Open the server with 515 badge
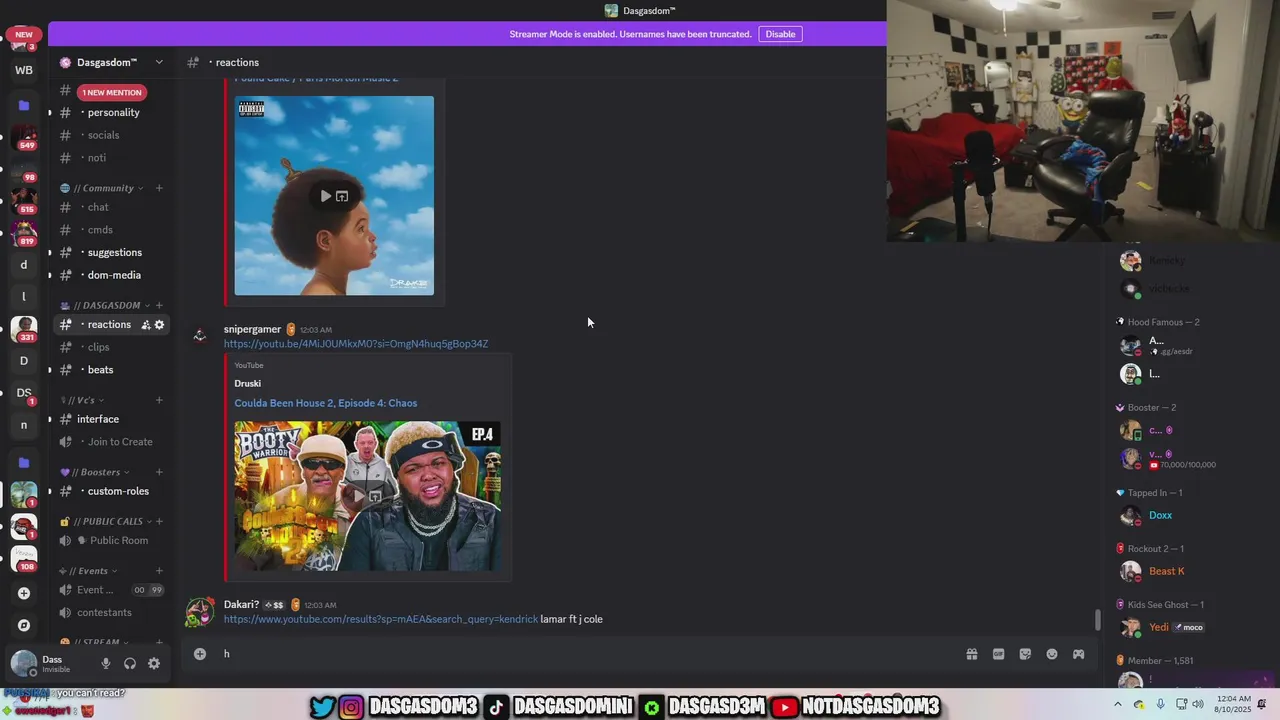1280x720 pixels. [x=24, y=201]
